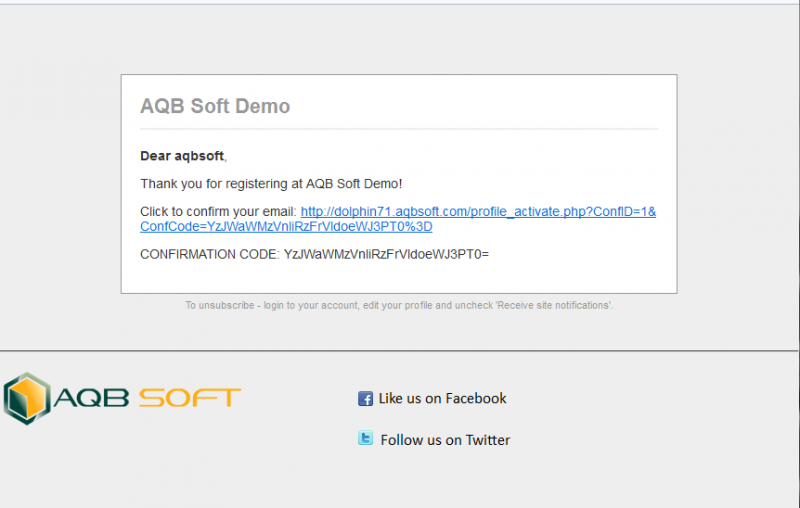This screenshot has height=508, width=800.
Task: Click the blue Facebook icon
Action: (365, 398)
